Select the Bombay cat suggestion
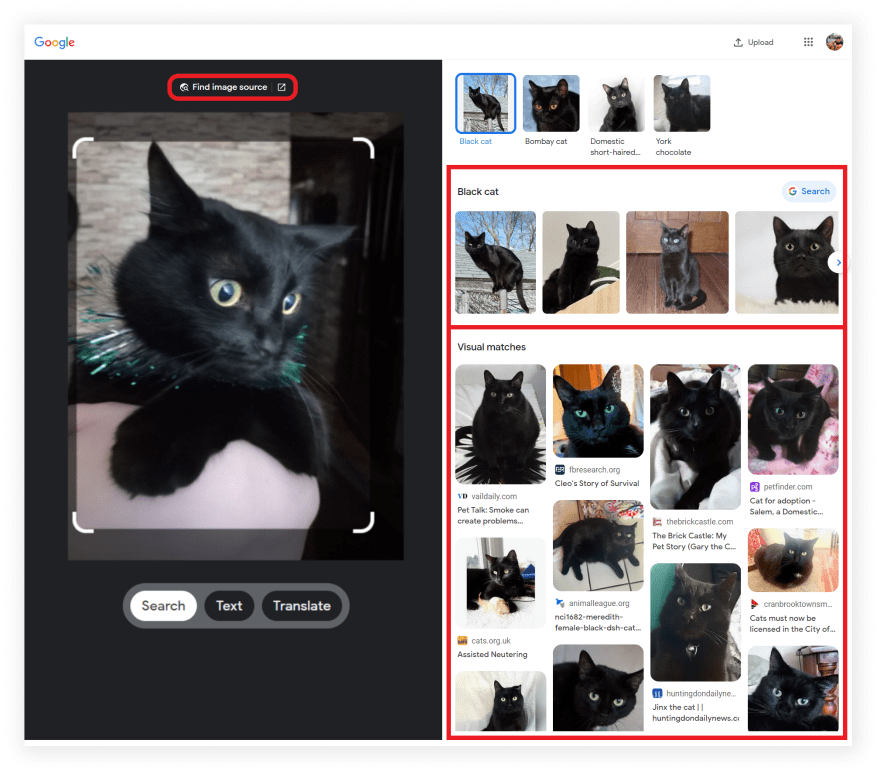The image size is (880, 774). coord(551,103)
